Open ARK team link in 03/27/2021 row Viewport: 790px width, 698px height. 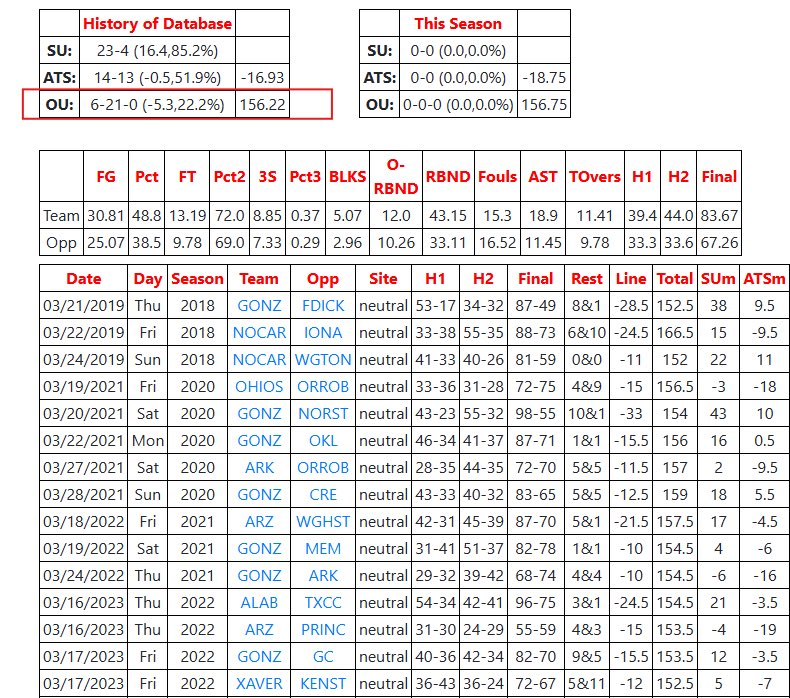pos(259,468)
